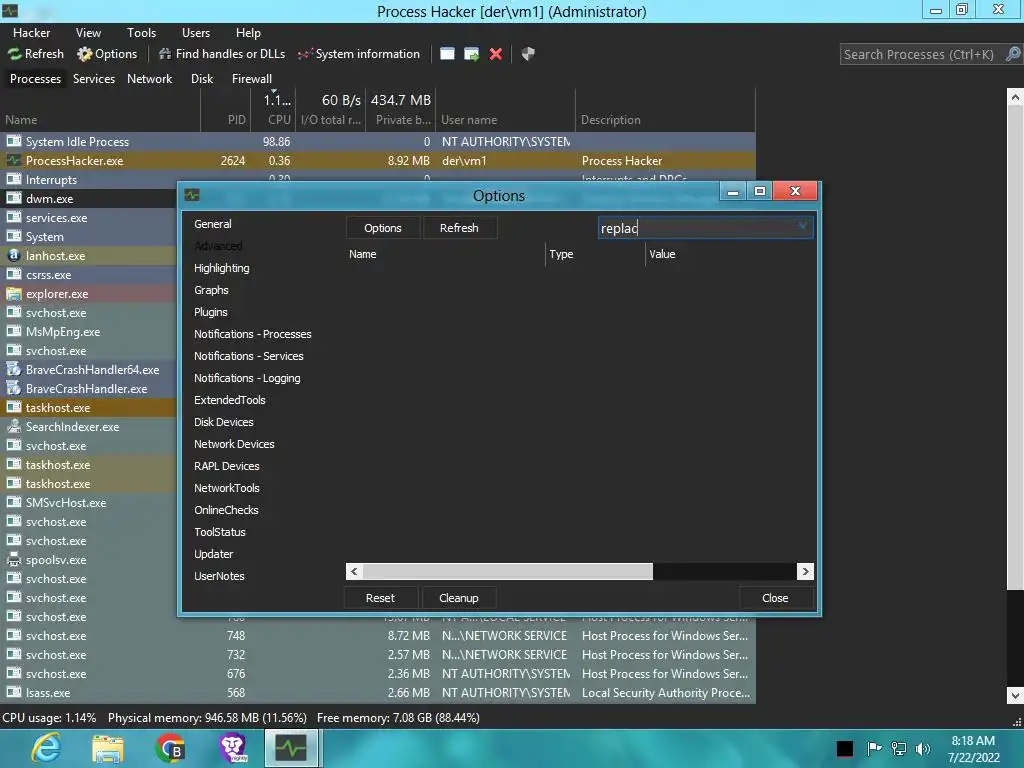
Task: Open the dropdown arrow in the replac filter box
Action: coord(803,226)
